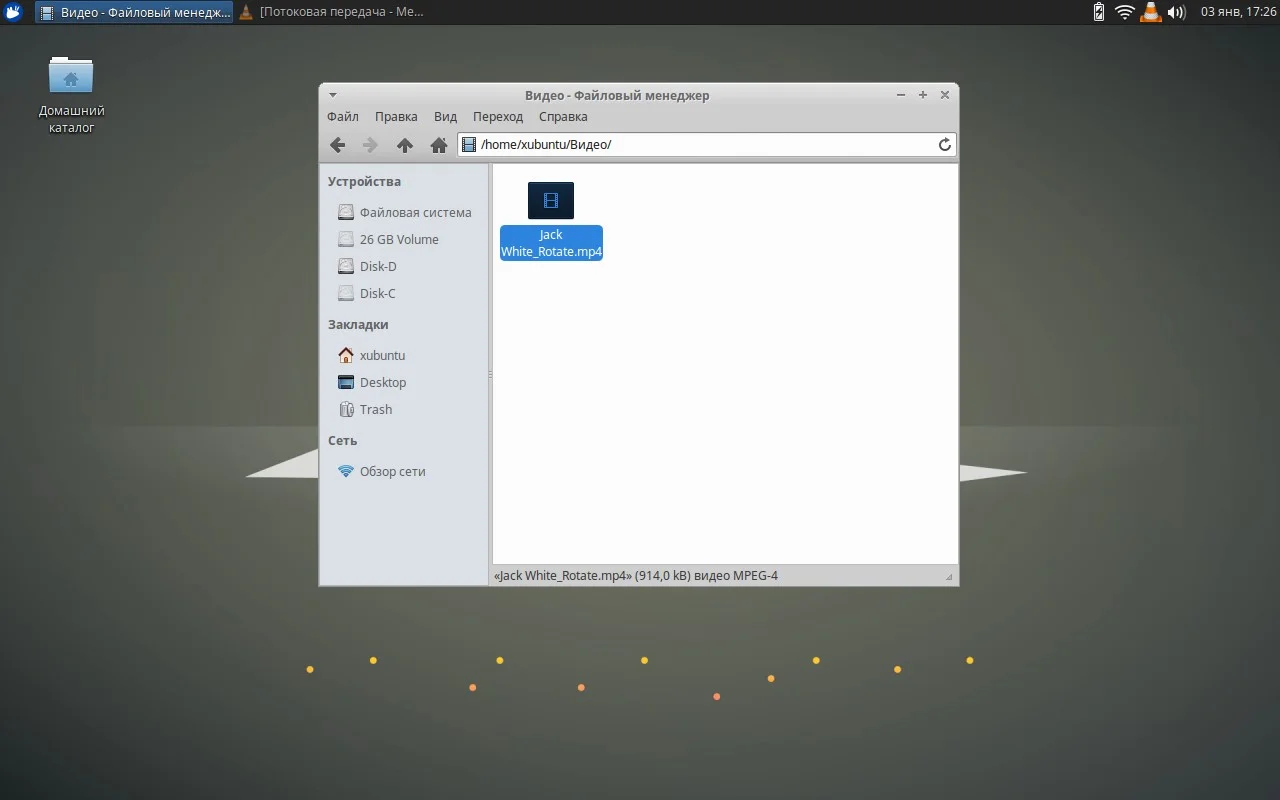Click the Desktop bookmark icon

(x=346, y=382)
